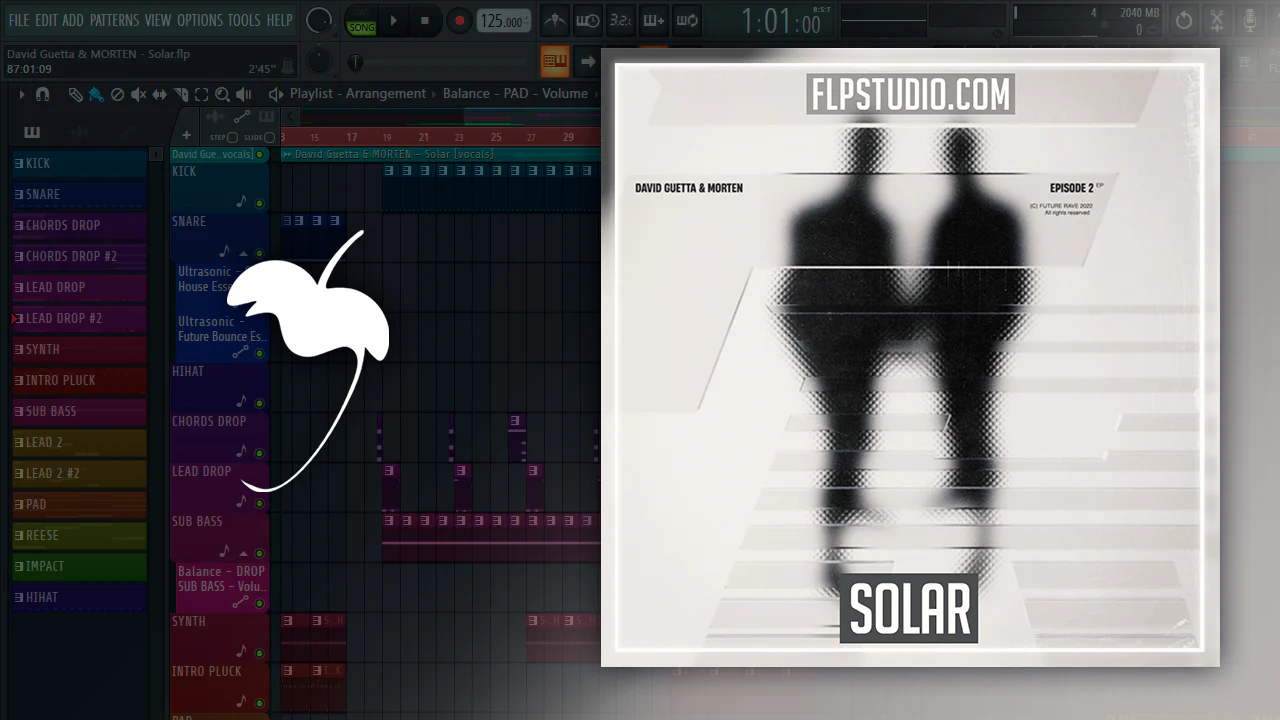Mute the SNARE track via its green LED

click(260, 253)
